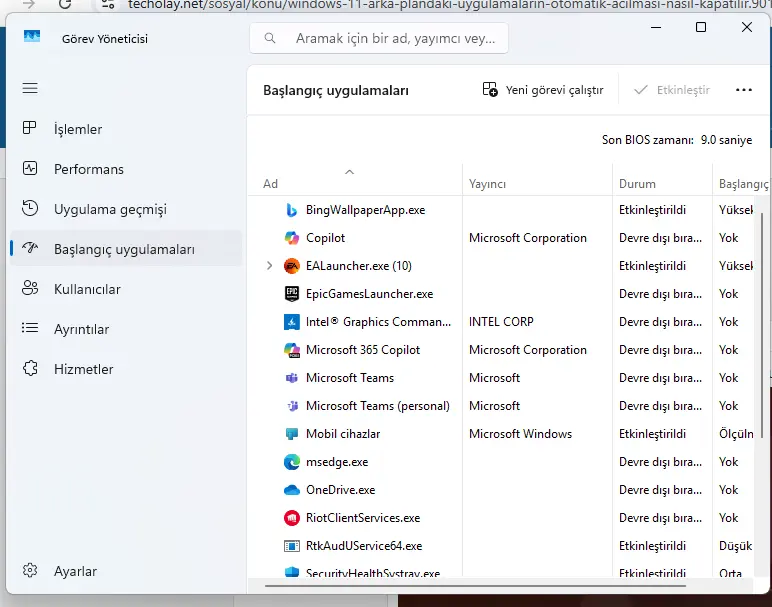Select the EpicGamesLauncher.exe row name
The image size is (772, 607).
tap(369, 294)
